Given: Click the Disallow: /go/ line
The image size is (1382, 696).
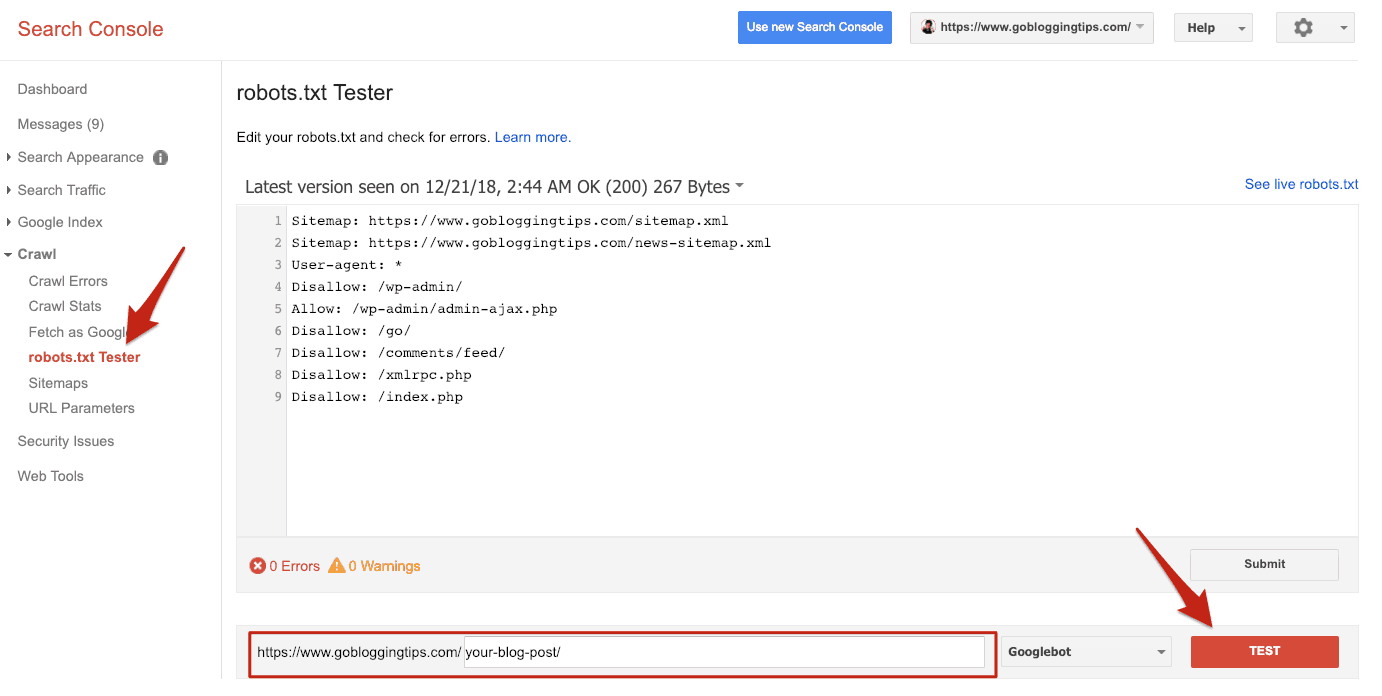Looking at the screenshot, I should [x=351, y=331].
